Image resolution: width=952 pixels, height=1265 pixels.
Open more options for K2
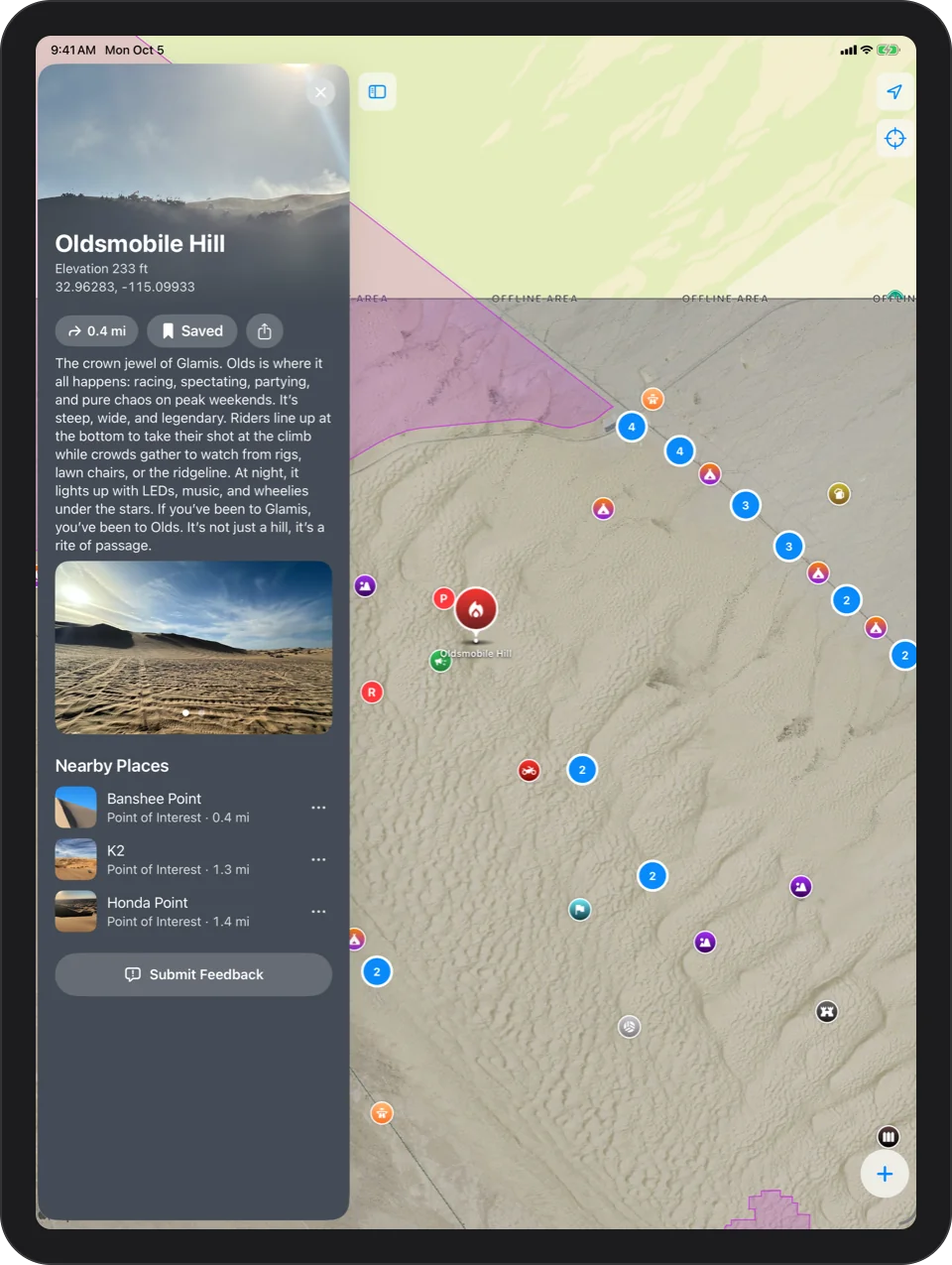(318, 859)
